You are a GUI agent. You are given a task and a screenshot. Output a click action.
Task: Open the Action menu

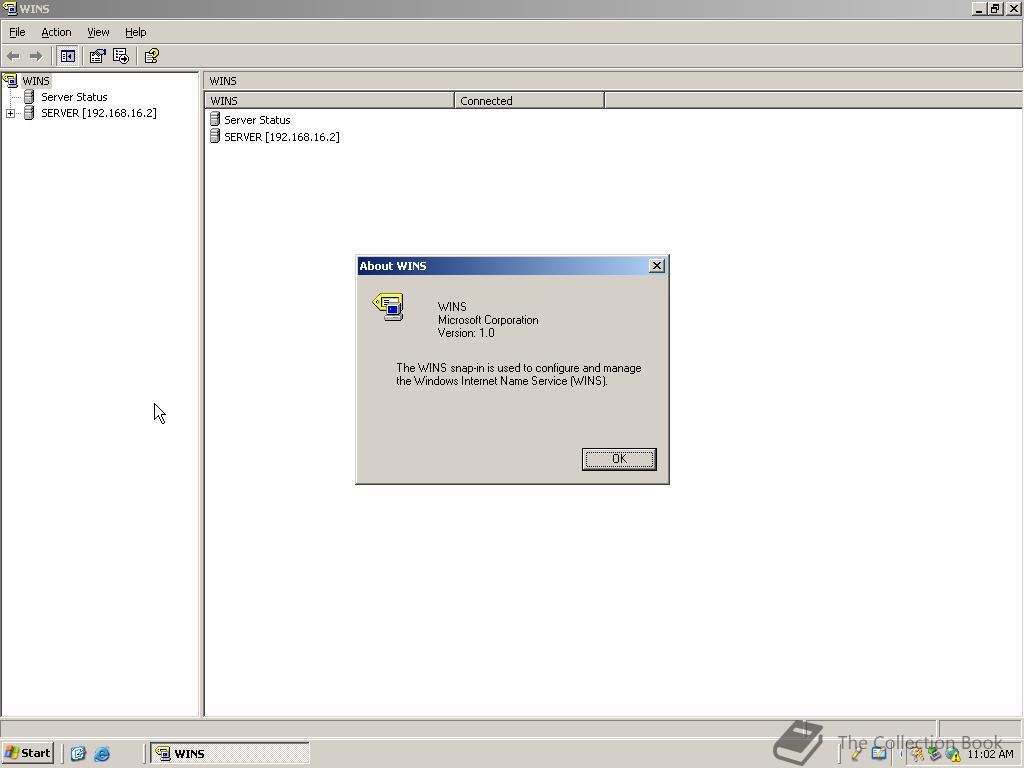(56, 32)
